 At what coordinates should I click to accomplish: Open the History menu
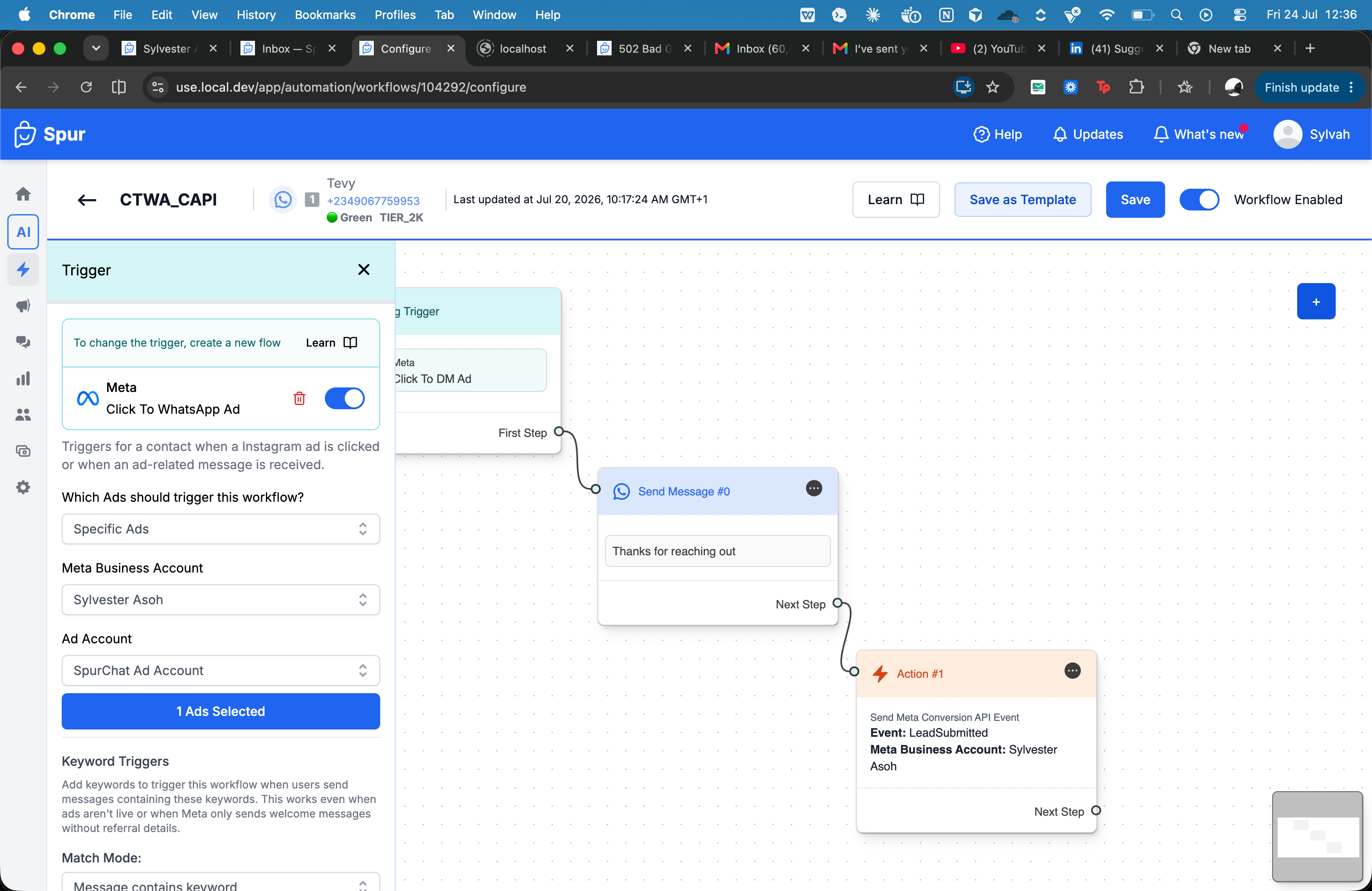click(x=256, y=15)
